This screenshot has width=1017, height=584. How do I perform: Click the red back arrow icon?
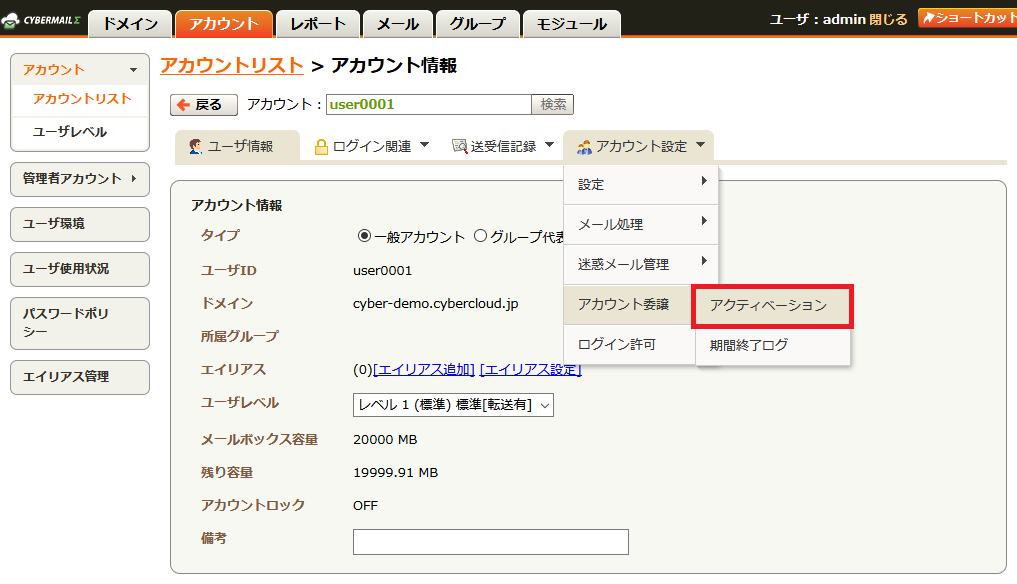pos(184,104)
